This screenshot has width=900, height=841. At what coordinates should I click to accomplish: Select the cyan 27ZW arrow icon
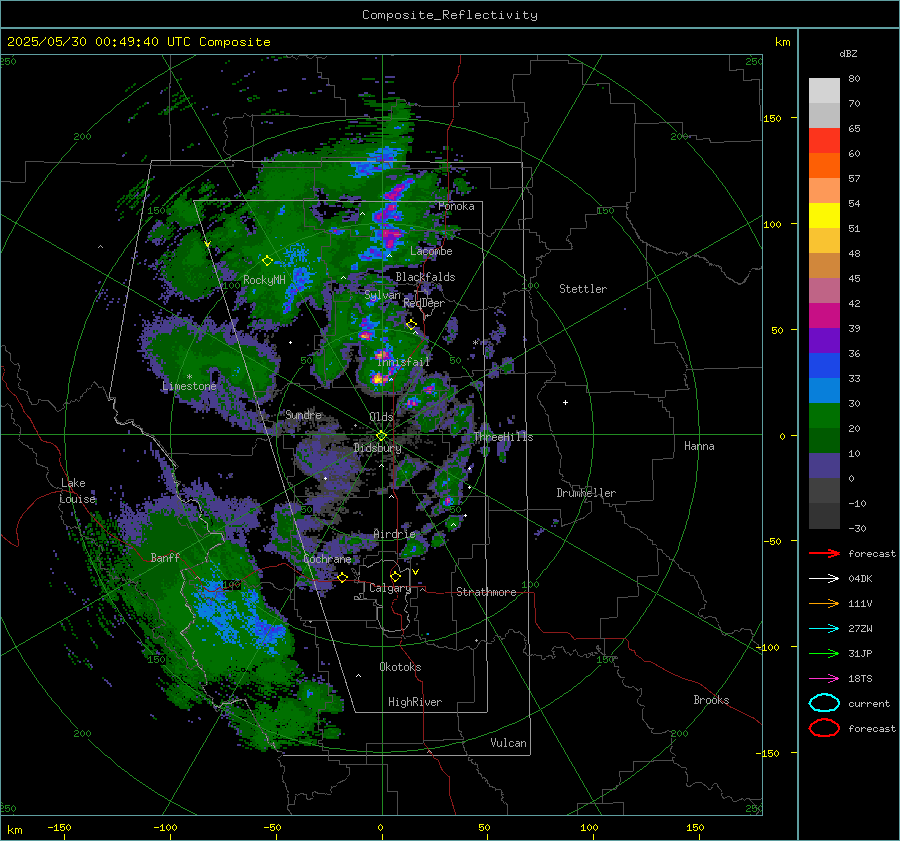point(824,629)
